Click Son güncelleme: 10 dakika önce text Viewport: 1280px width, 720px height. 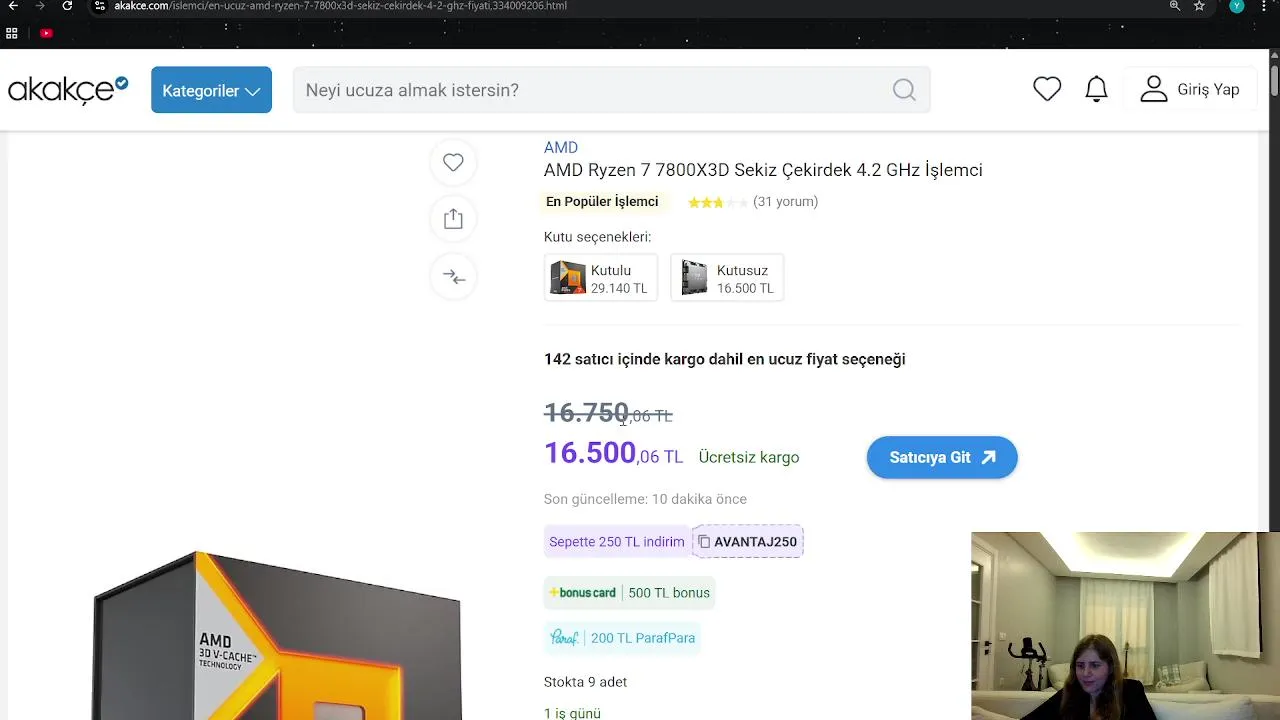click(x=645, y=499)
